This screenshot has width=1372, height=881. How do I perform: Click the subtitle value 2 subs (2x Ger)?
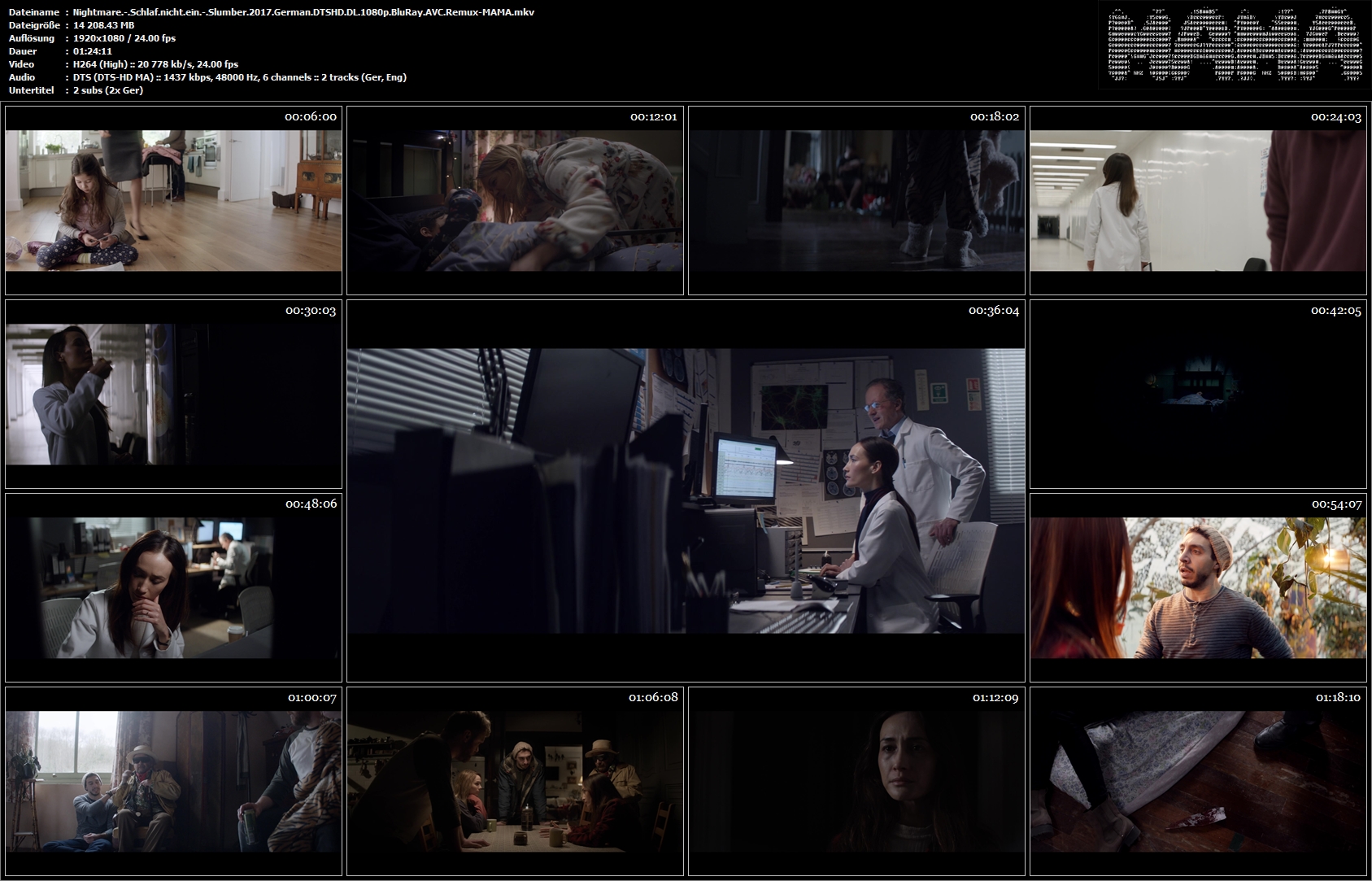tap(107, 90)
